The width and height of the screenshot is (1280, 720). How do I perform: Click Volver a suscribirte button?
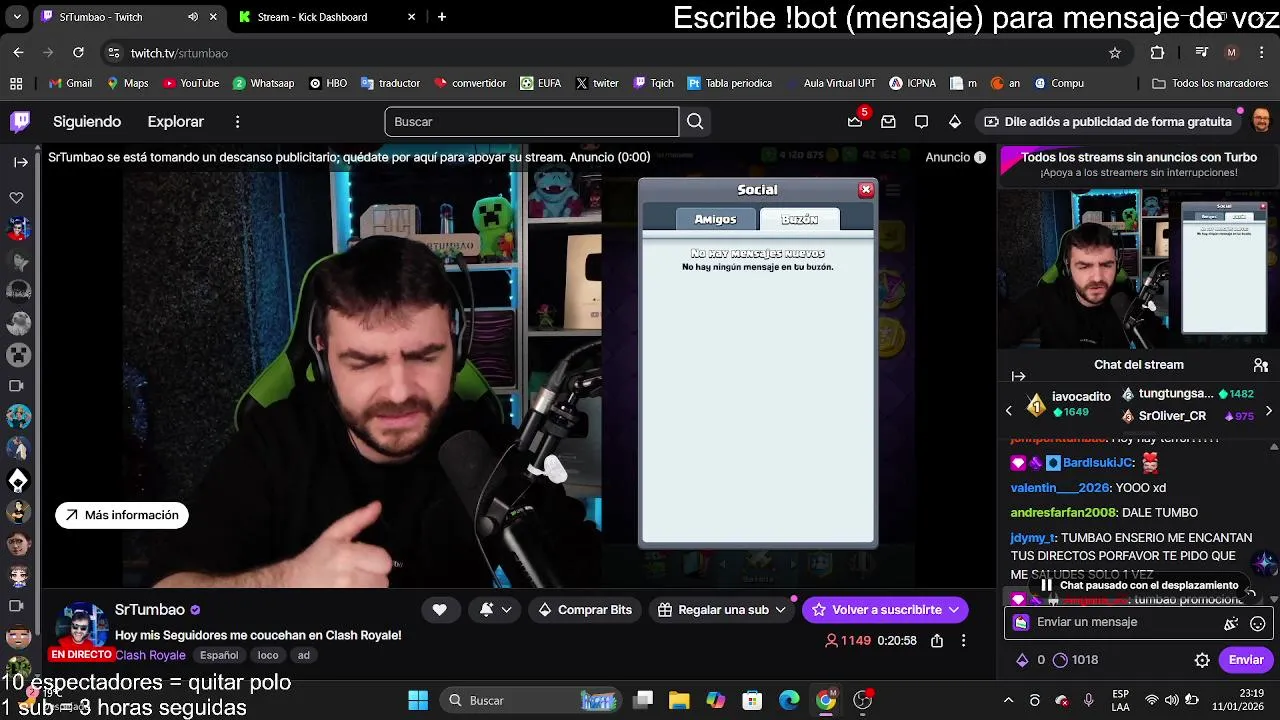[x=885, y=610]
